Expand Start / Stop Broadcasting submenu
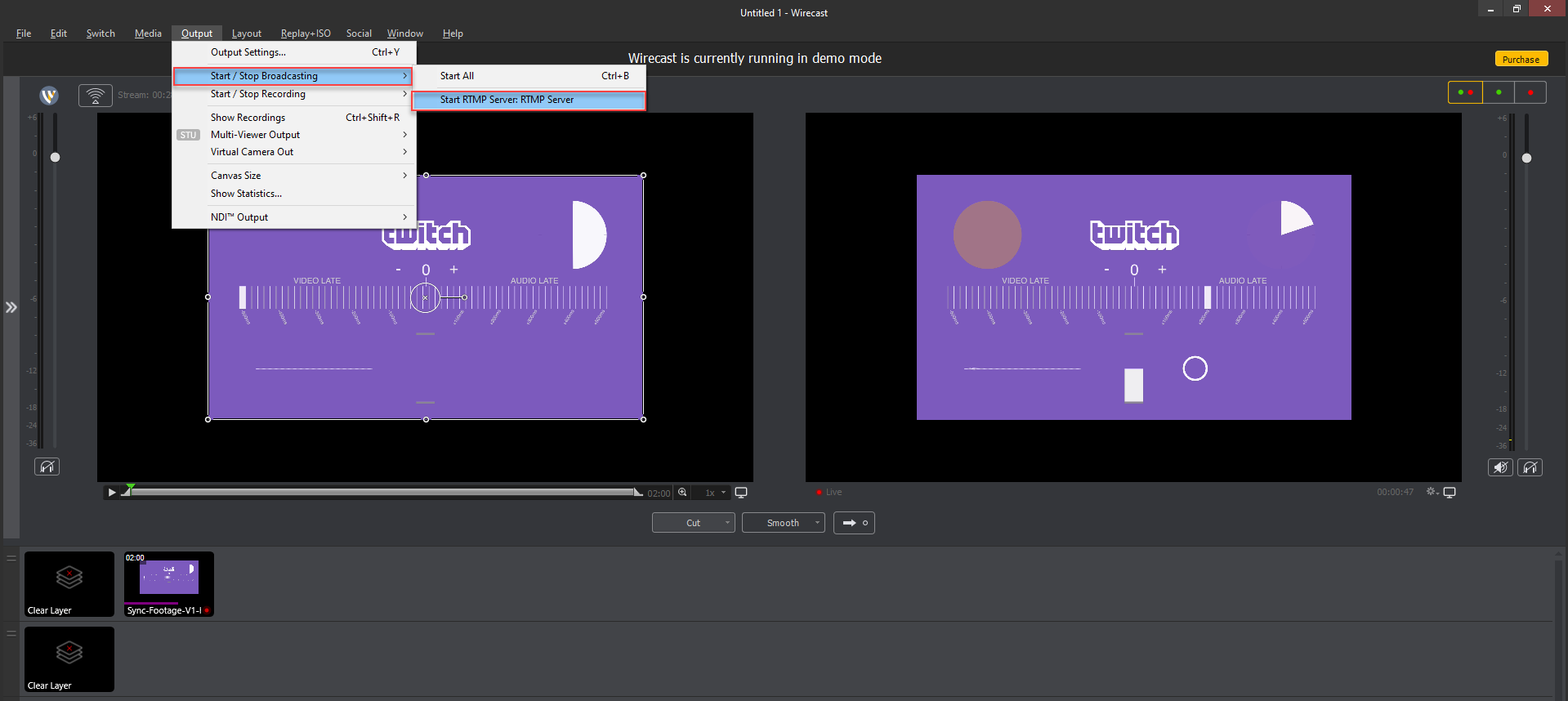Screen dimensions: 1568x701 click(x=293, y=76)
